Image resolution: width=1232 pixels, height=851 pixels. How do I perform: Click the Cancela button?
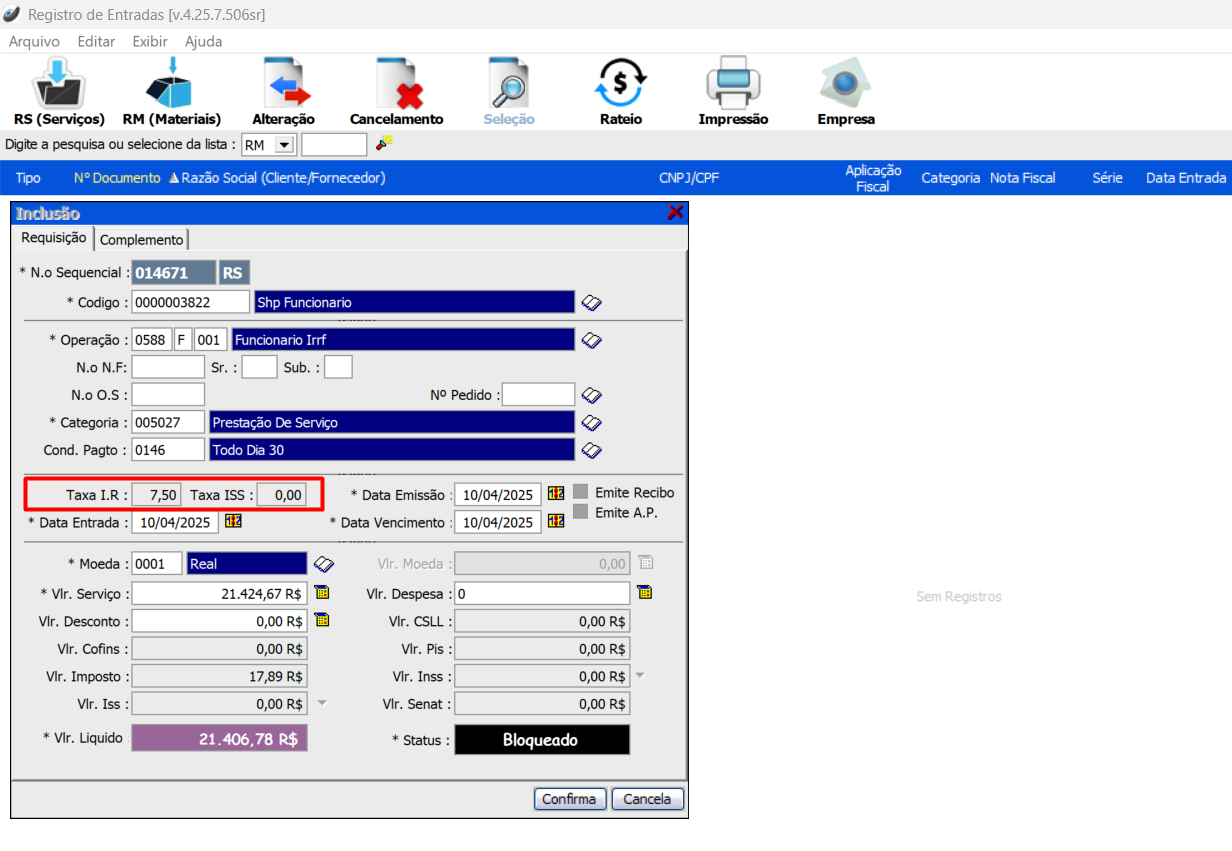pos(647,799)
